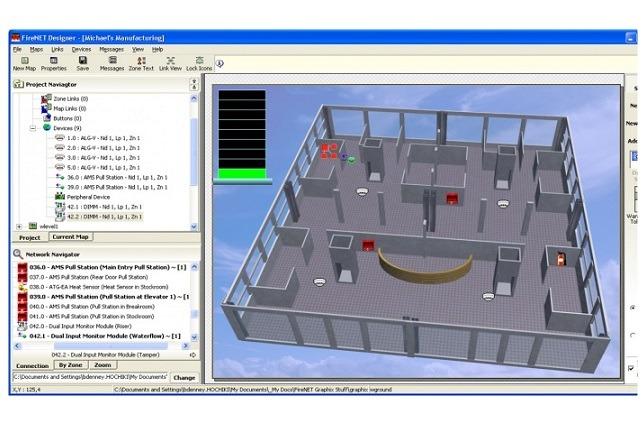Select the orange device in the right room
Screen dimensions: 644x422
click(x=560, y=259)
